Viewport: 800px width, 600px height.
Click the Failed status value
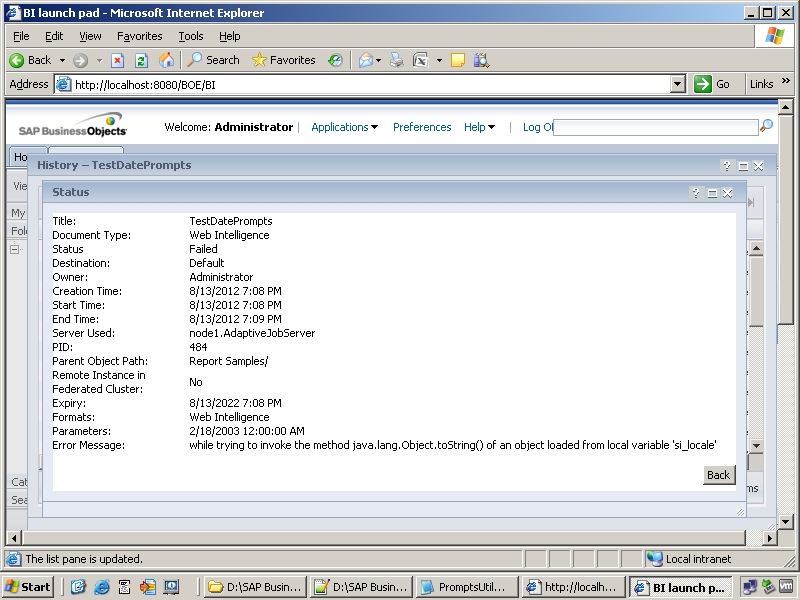[x=203, y=249]
